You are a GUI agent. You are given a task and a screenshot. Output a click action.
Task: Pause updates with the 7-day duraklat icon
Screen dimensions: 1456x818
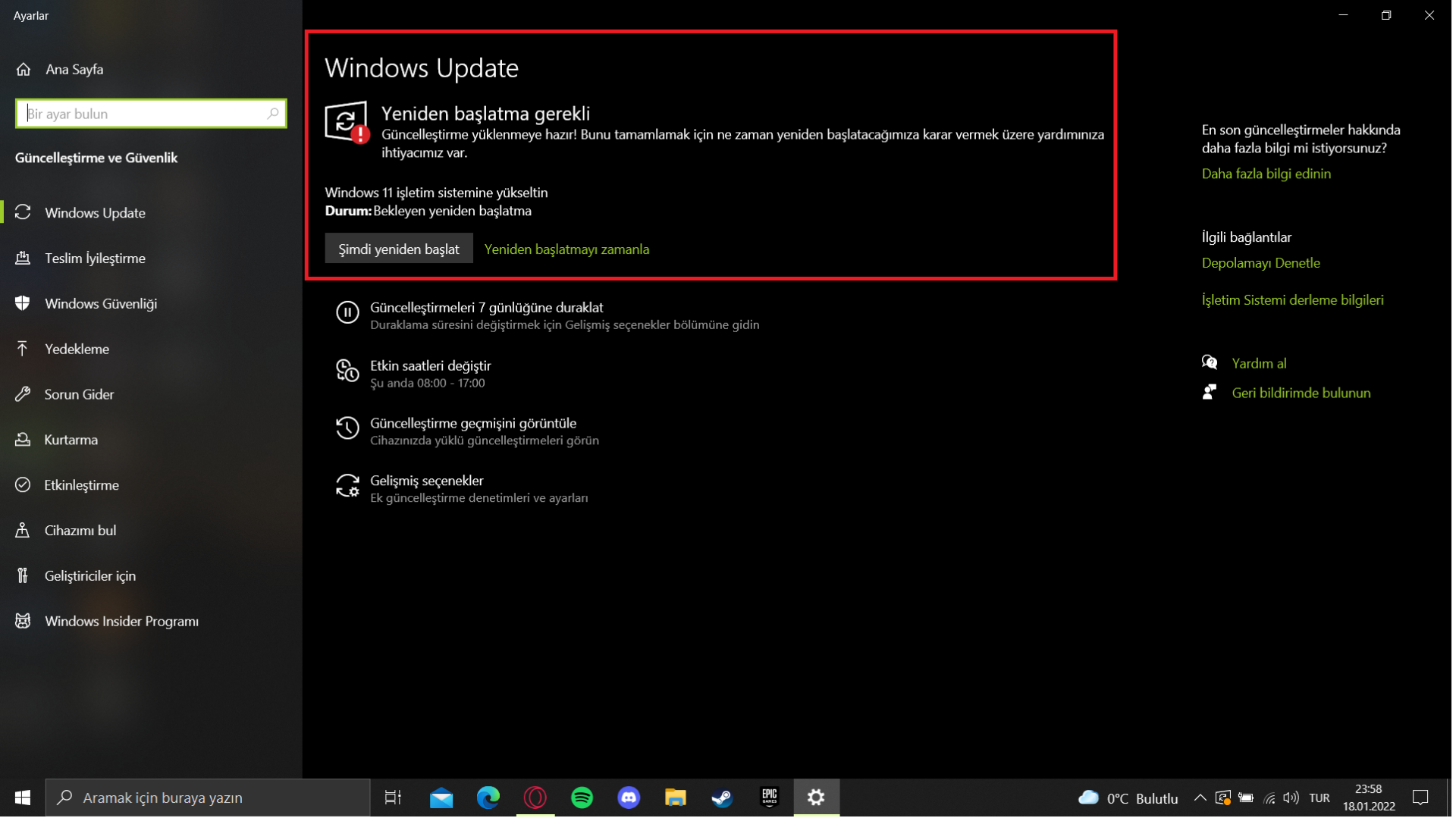pyautogui.click(x=348, y=313)
